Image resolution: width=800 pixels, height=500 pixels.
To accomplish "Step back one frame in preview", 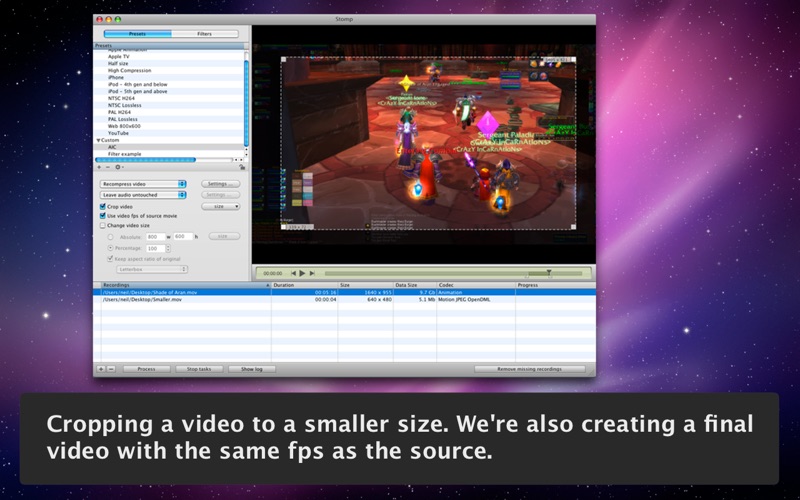I will (x=293, y=273).
